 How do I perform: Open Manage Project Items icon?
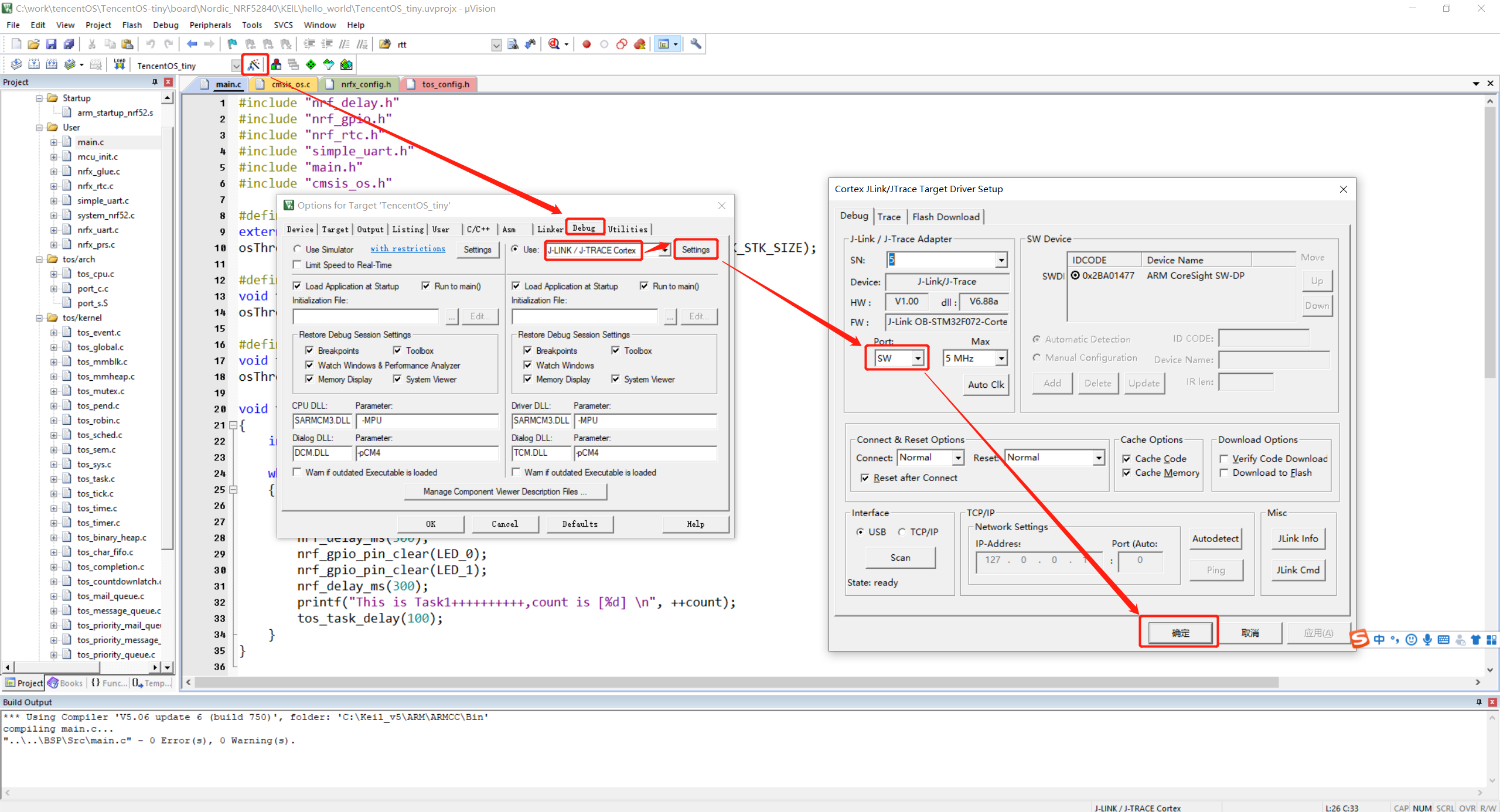pos(276,64)
